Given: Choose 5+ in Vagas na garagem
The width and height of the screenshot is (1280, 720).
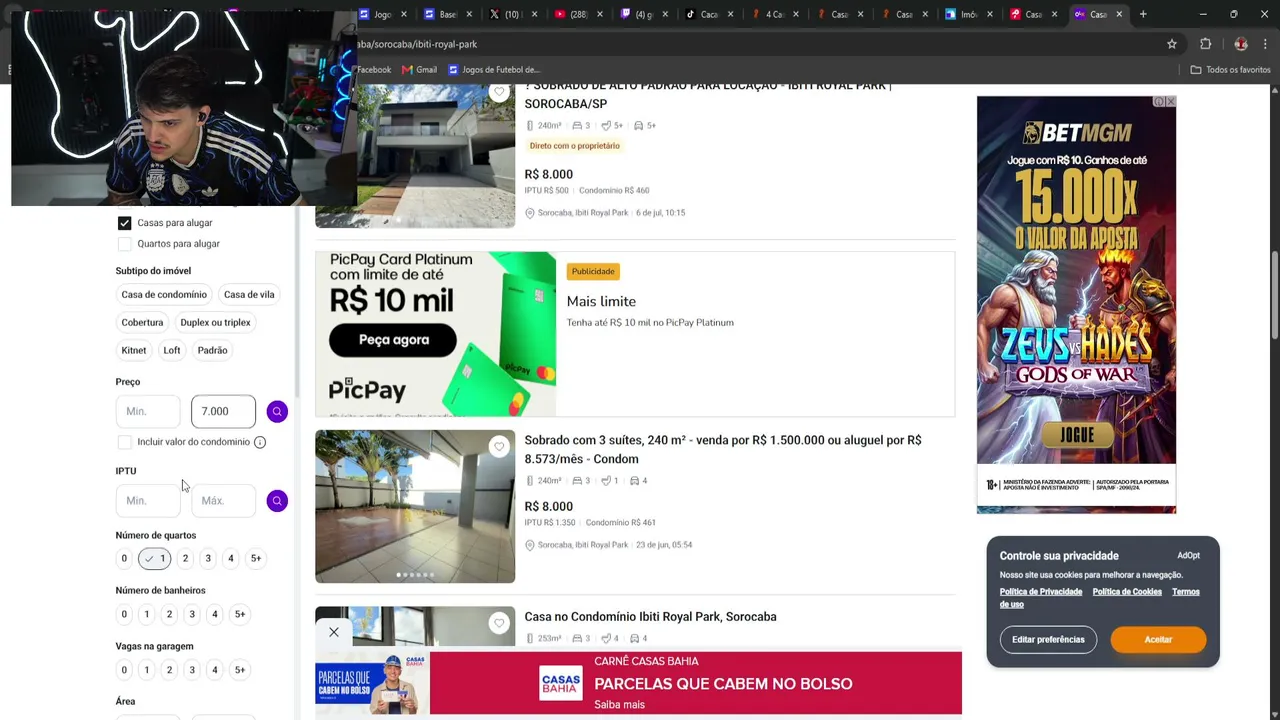Looking at the screenshot, I should tap(240, 670).
